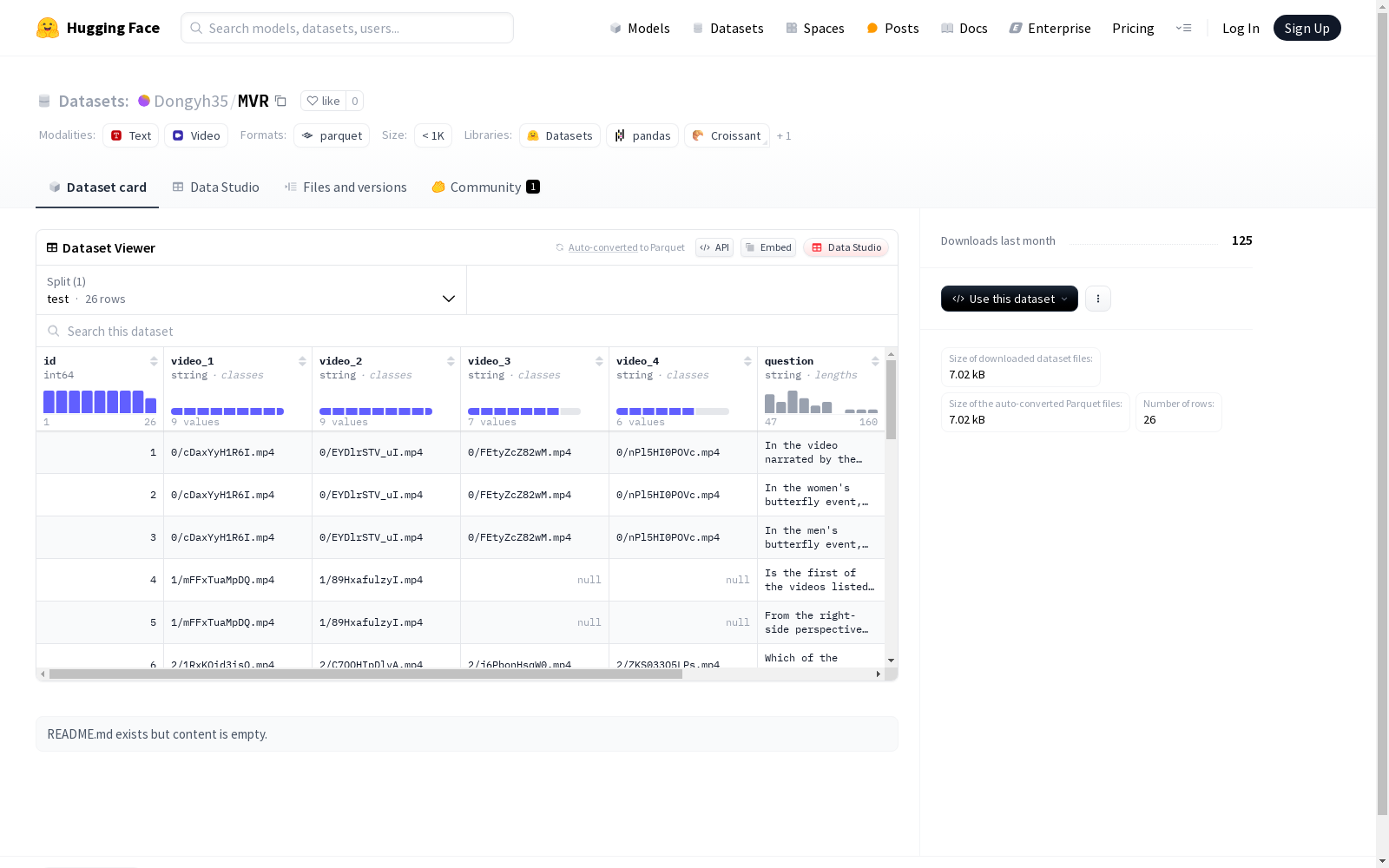Select cell 1/mFFxTuaMpDQ.mp4 in row 4

(238, 580)
